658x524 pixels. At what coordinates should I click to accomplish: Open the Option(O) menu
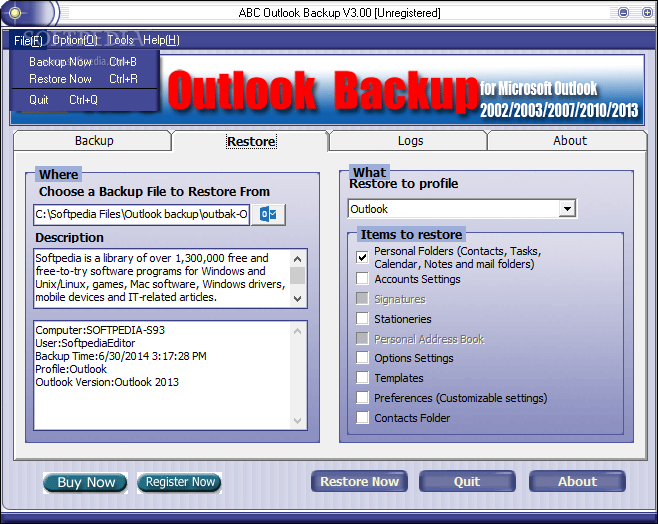pyautogui.click(x=75, y=40)
